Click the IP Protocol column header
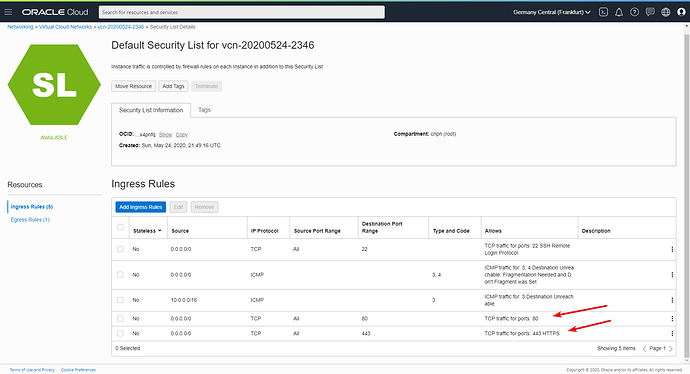The width and height of the screenshot is (690, 374). coord(264,231)
